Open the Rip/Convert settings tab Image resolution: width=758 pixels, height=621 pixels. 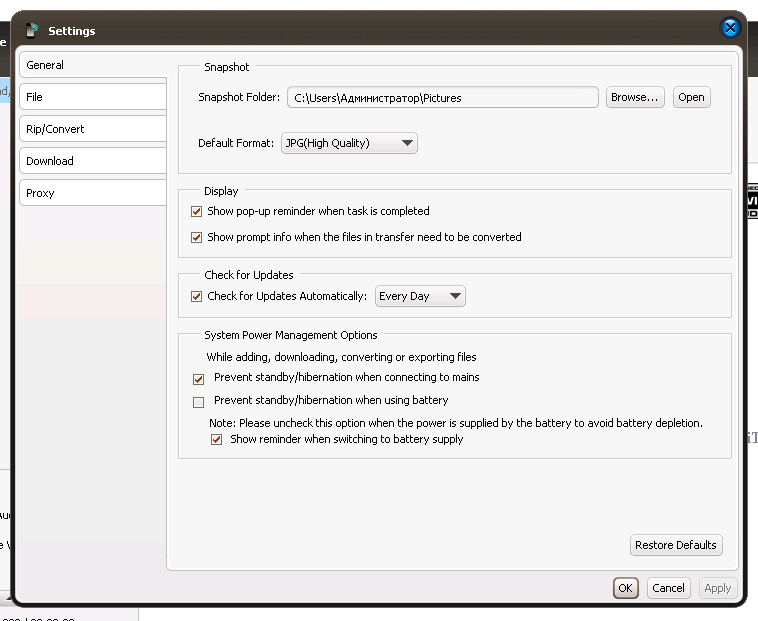coord(93,129)
